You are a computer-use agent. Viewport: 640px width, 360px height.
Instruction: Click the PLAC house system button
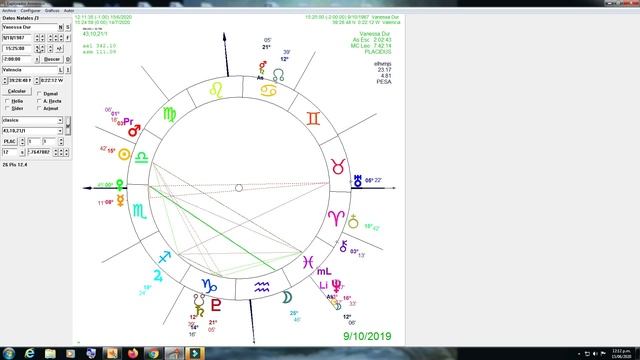[10, 141]
